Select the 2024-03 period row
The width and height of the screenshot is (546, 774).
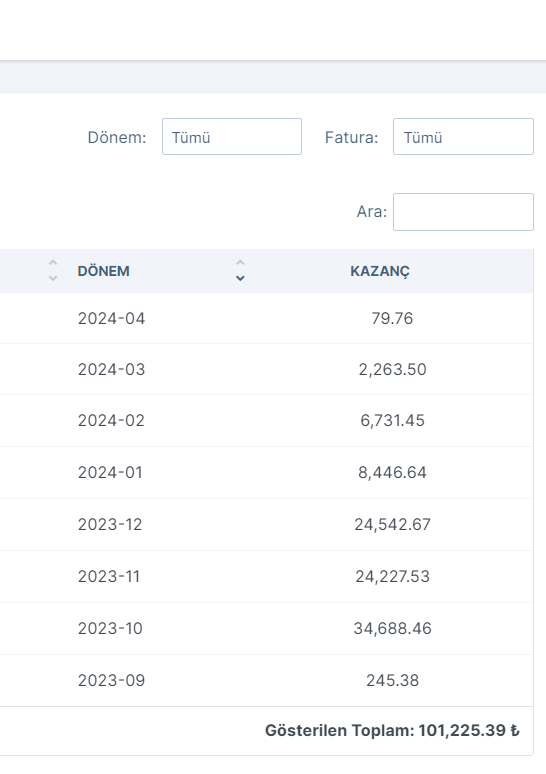pos(267,369)
